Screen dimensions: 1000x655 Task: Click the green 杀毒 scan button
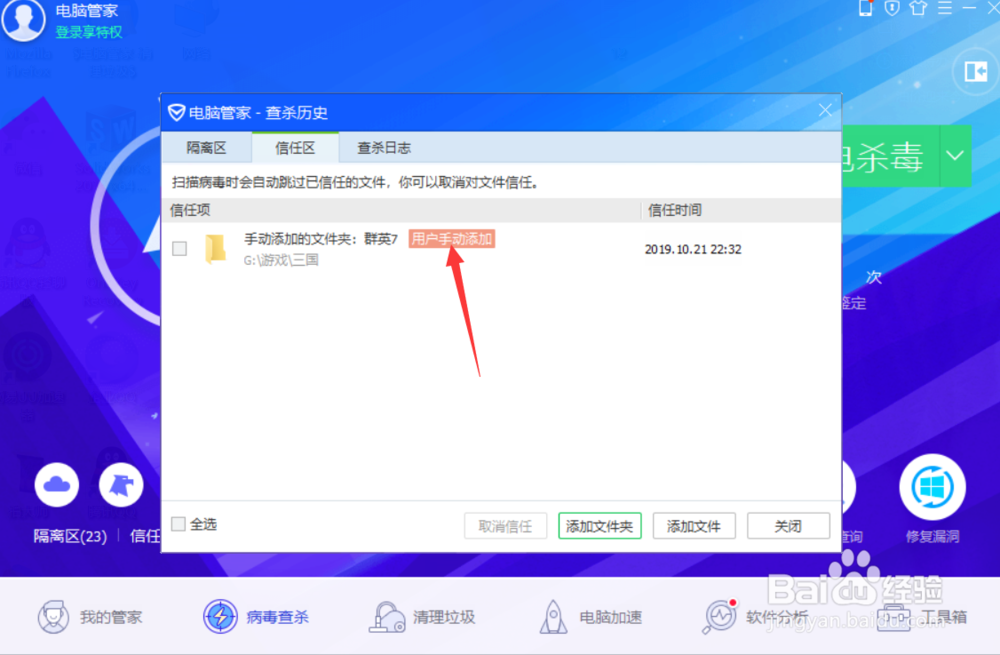(x=890, y=156)
